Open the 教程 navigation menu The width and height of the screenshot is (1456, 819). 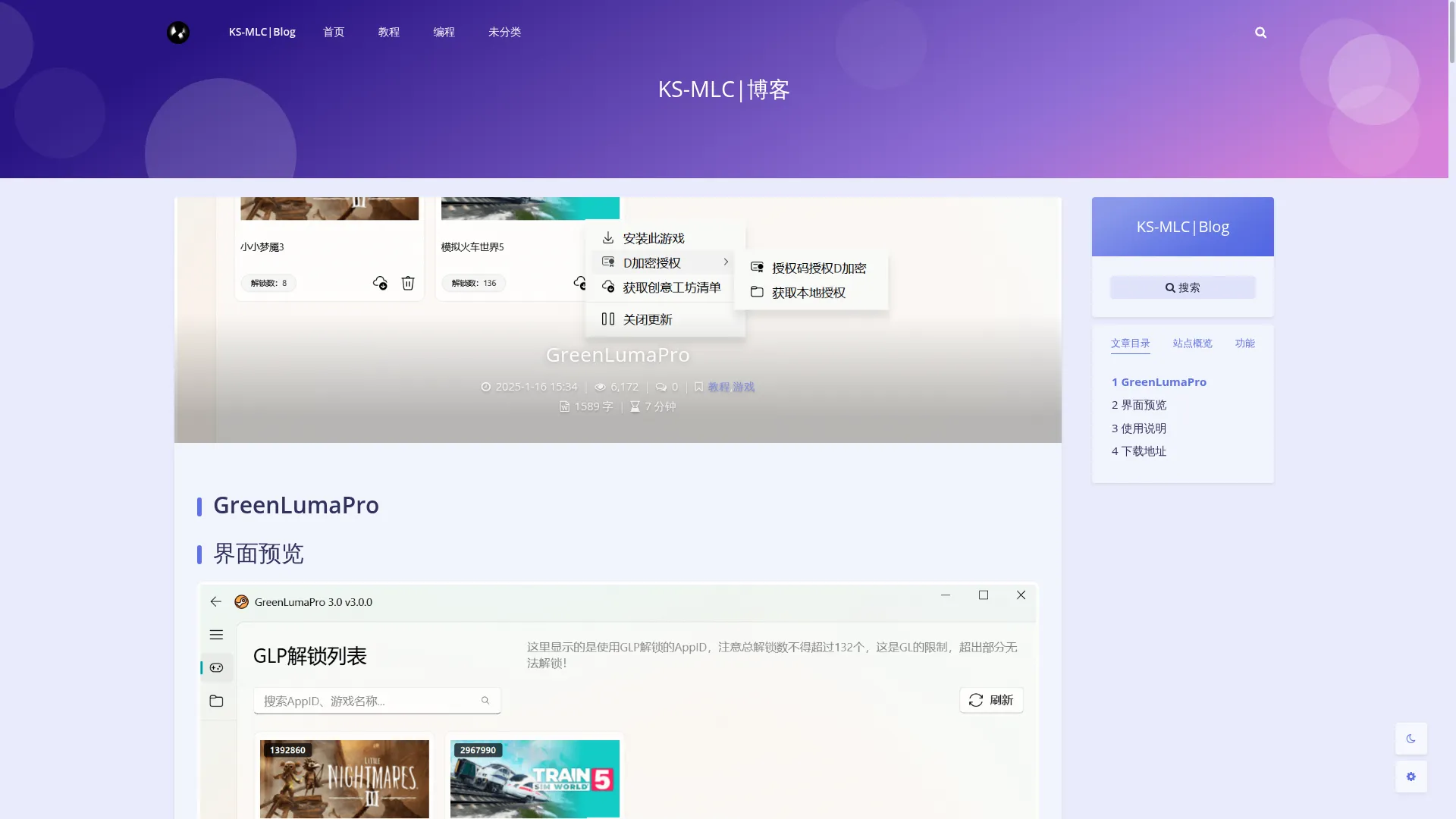[388, 32]
